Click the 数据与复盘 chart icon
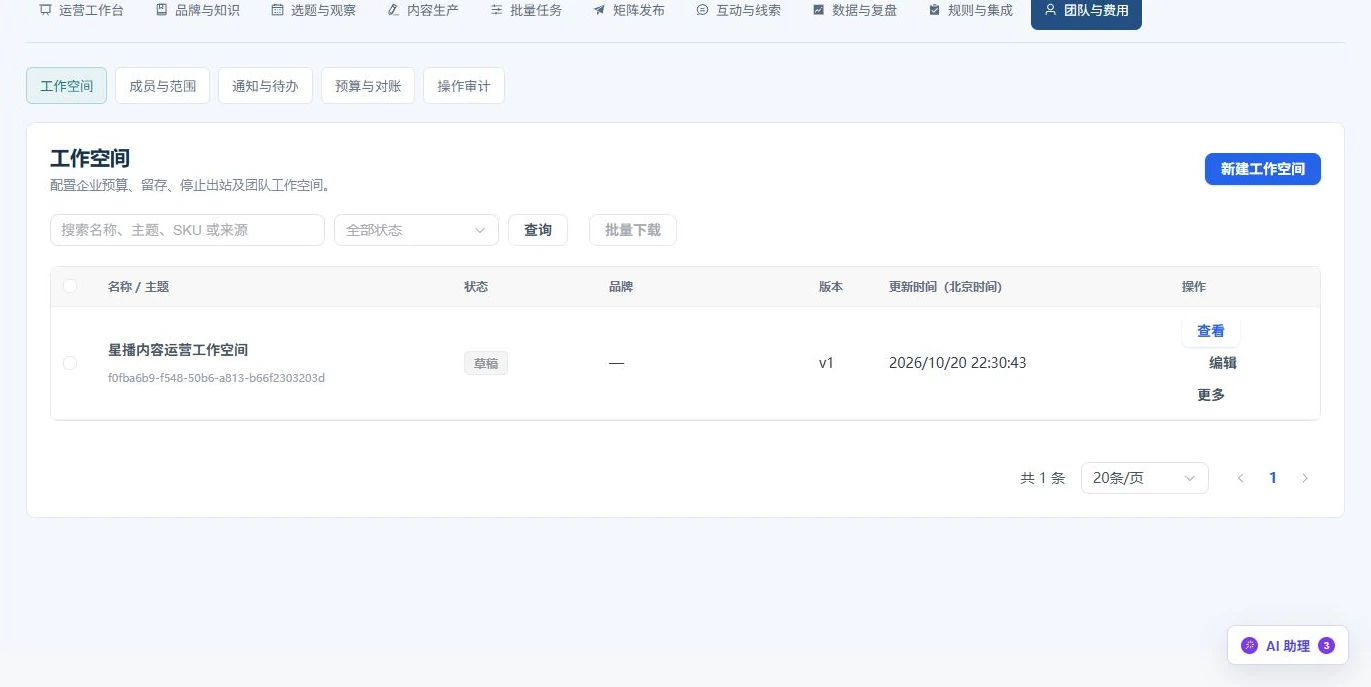Screen dimensions: 1371x687 point(818,10)
